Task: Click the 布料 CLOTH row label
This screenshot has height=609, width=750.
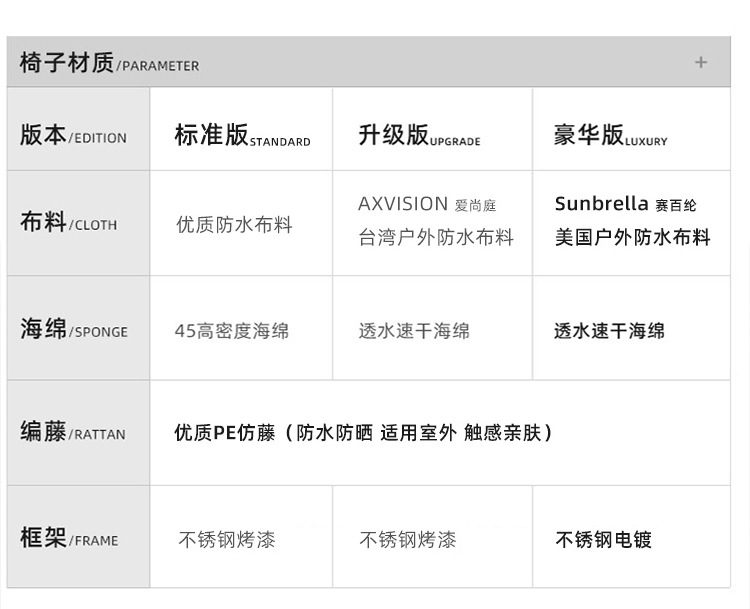Action: point(68,223)
